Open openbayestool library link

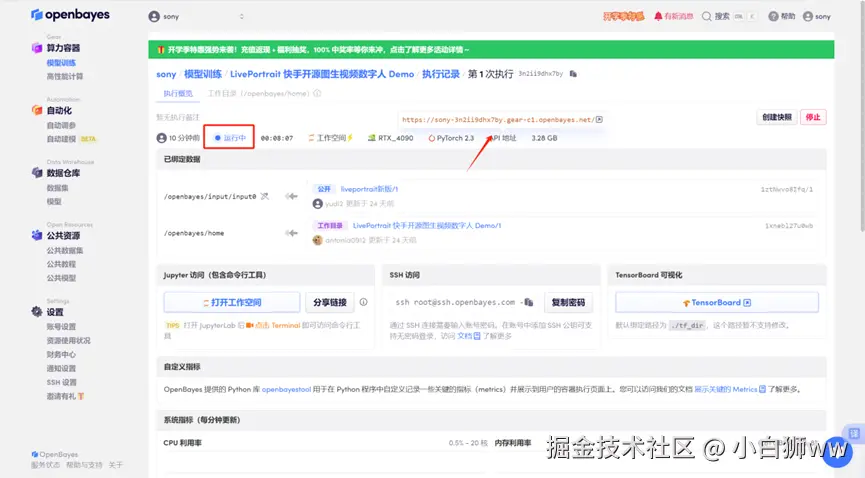point(286,389)
